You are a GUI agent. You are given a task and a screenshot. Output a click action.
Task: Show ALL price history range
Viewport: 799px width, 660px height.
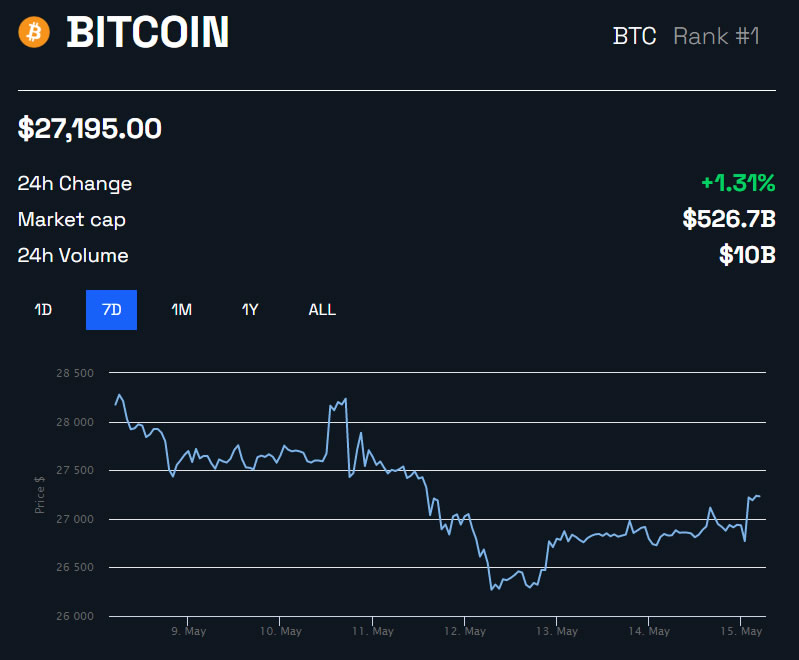click(x=322, y=310)
